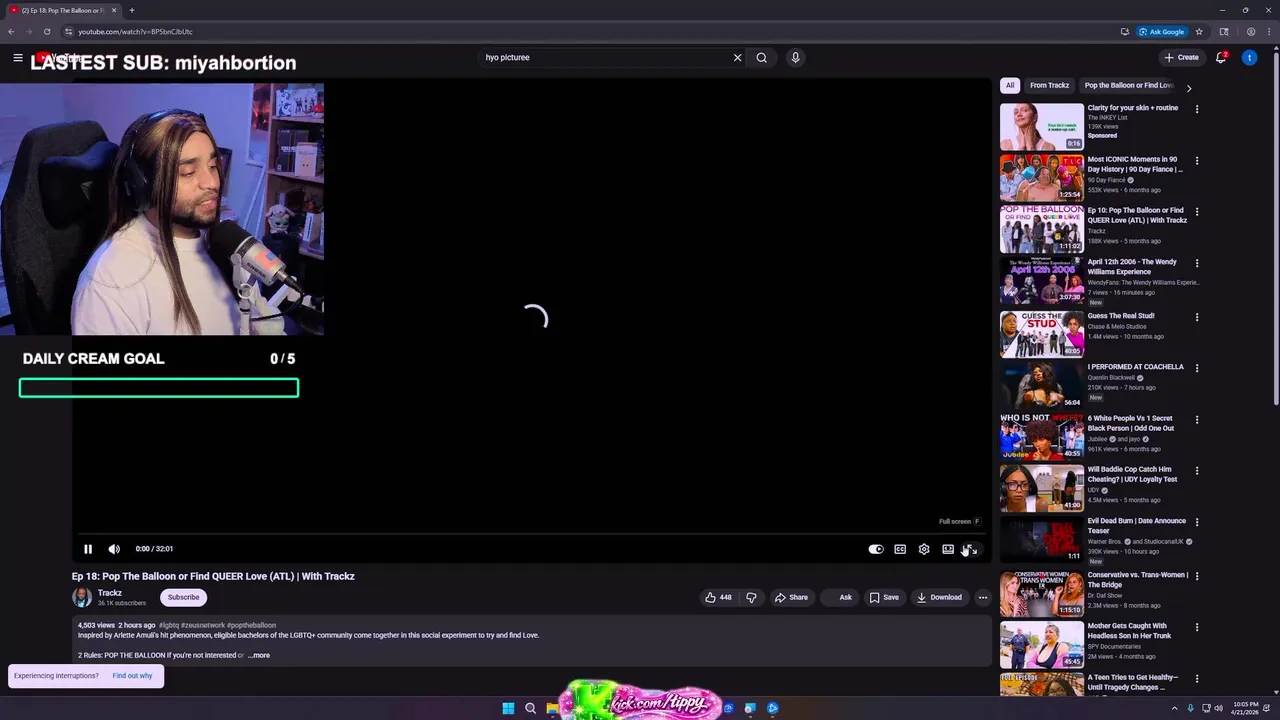The width and height of the screenshot is (1280, 720).
Task: Clear the search box with X
Action: pos(738,58)
